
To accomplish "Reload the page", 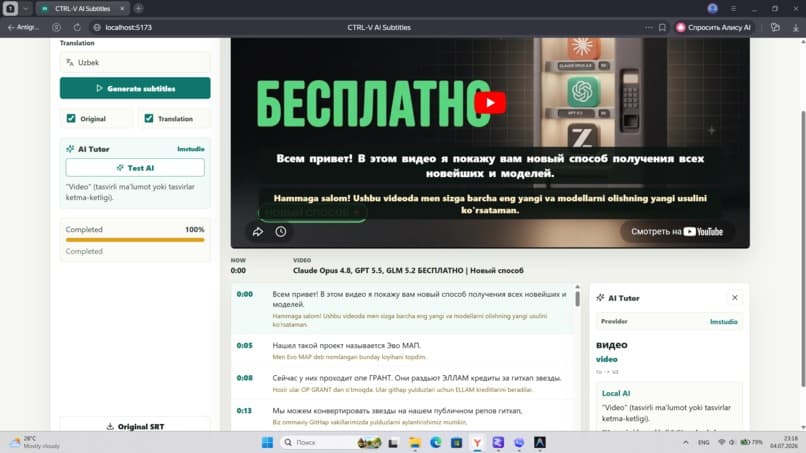I will pos(77,27).
